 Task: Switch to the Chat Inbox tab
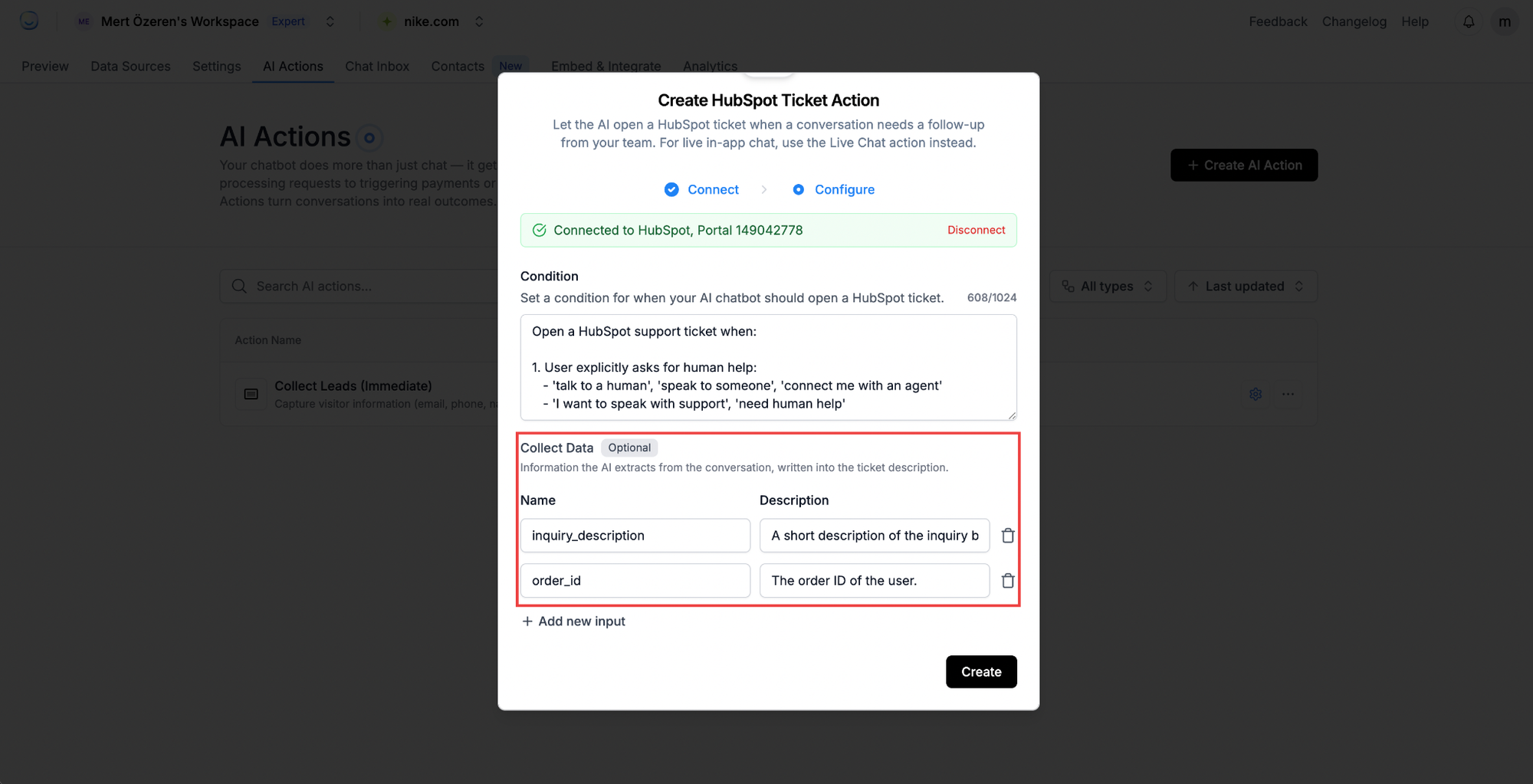click(x=377, y=66)
